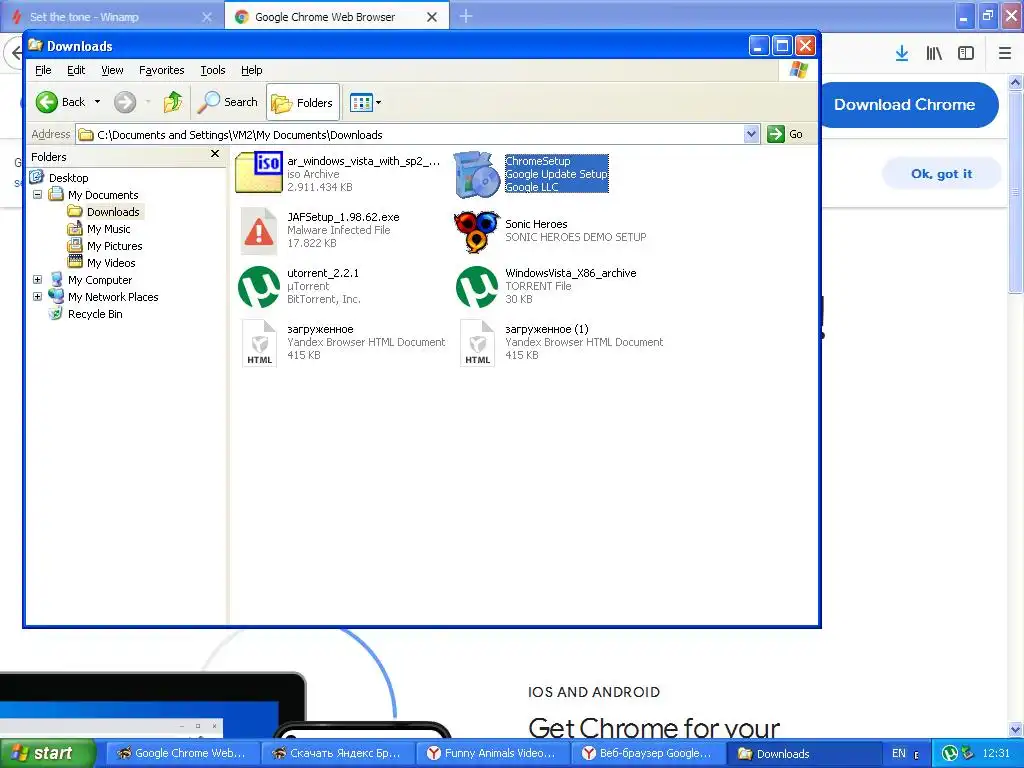Screen dimensions: 1024x768
Task: Click the ar_windows_vista_with_sp2 file name
Action: pyautogui.click(x=363, y=161)
